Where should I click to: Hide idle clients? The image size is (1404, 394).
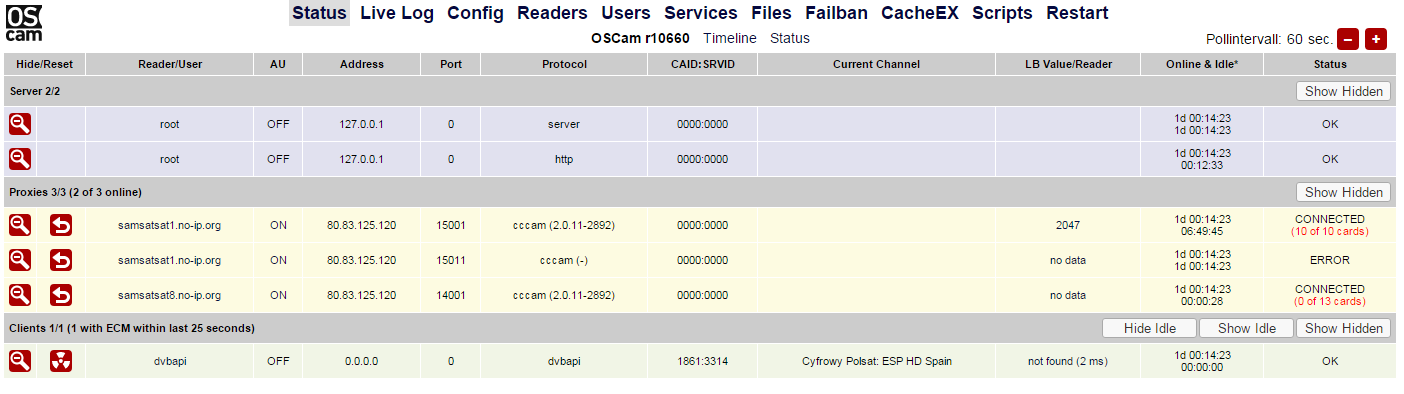click(1149, 328)
